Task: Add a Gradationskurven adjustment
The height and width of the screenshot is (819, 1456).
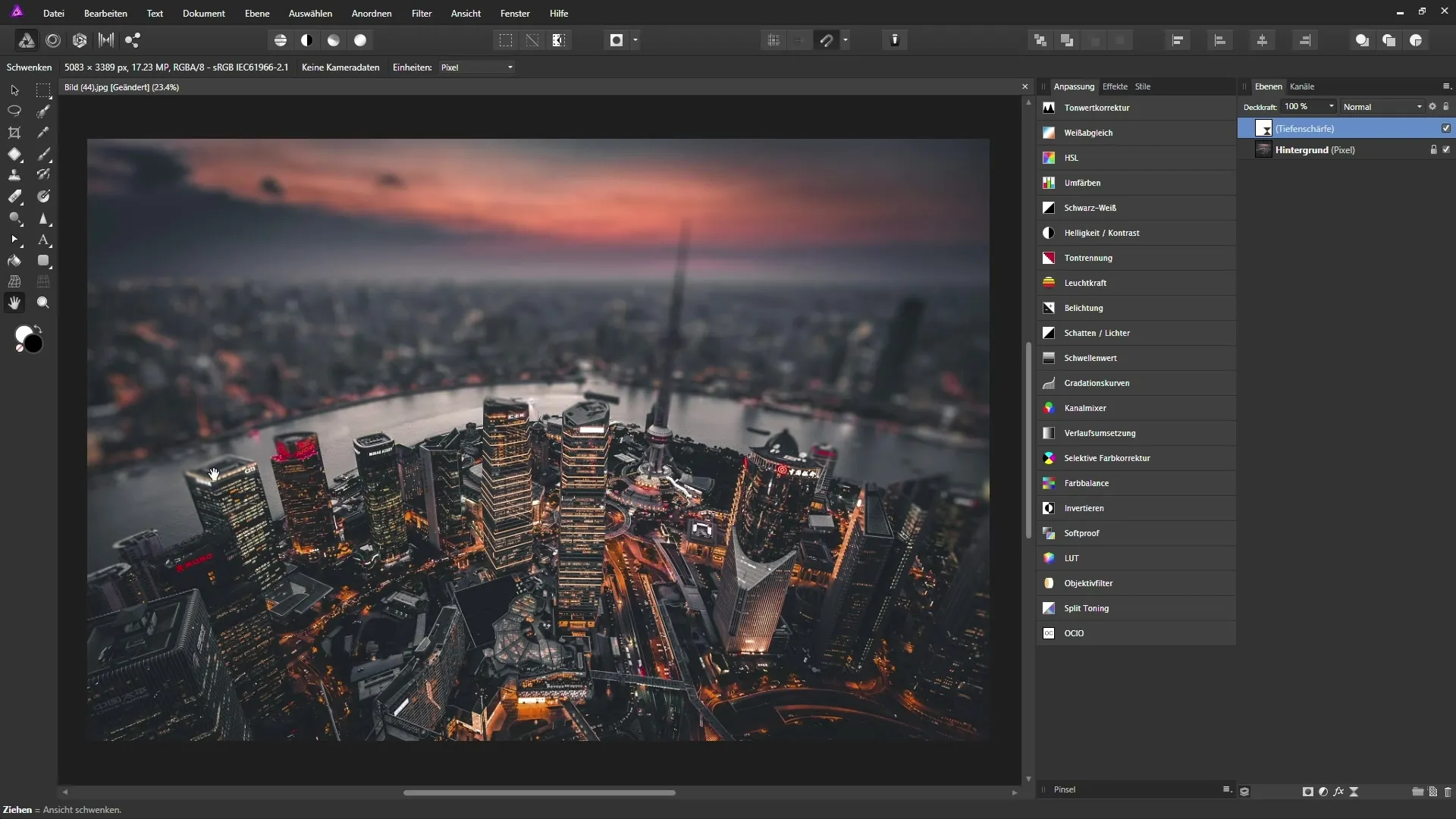Action: pyautogui.click(x=1136, y=383)
